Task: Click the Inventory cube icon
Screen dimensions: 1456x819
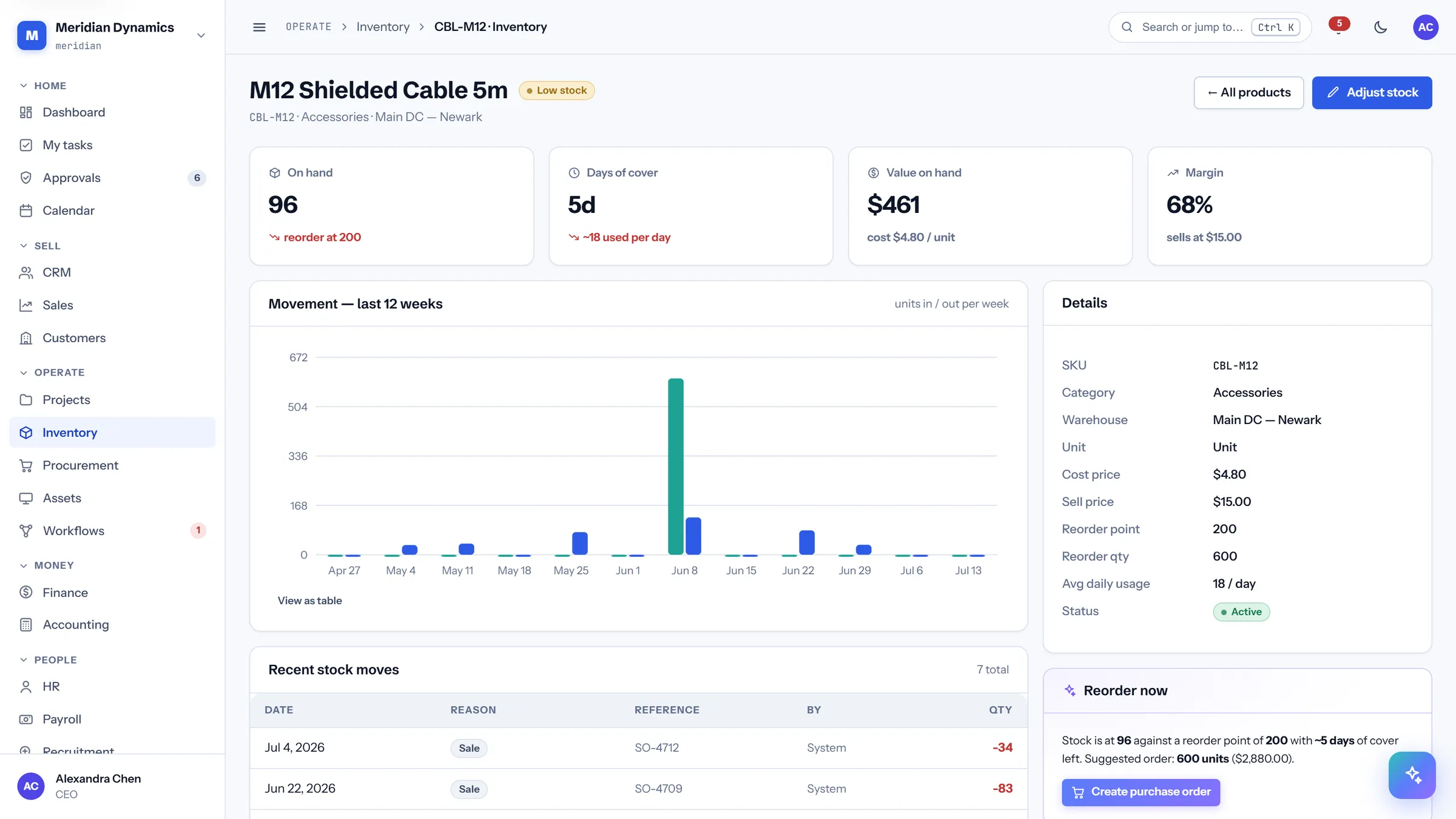Action: click(x=25, y=433)
